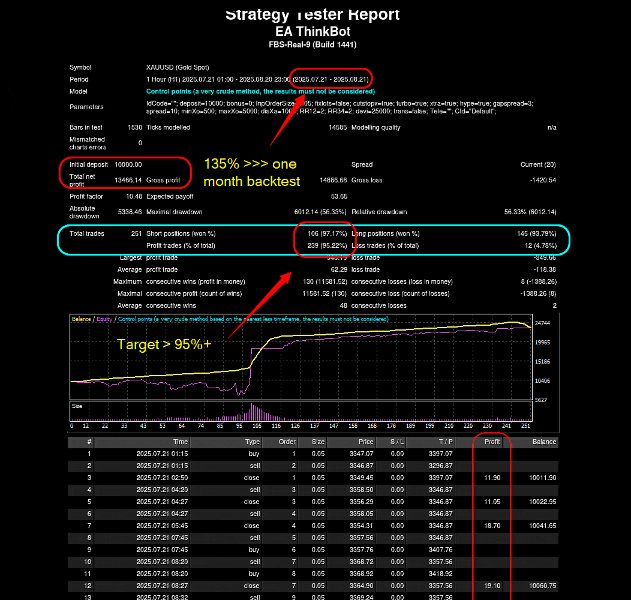Click the "Expected payoff" label
Viewport: 631px width, 600px height.
click(x=169, y=197)
